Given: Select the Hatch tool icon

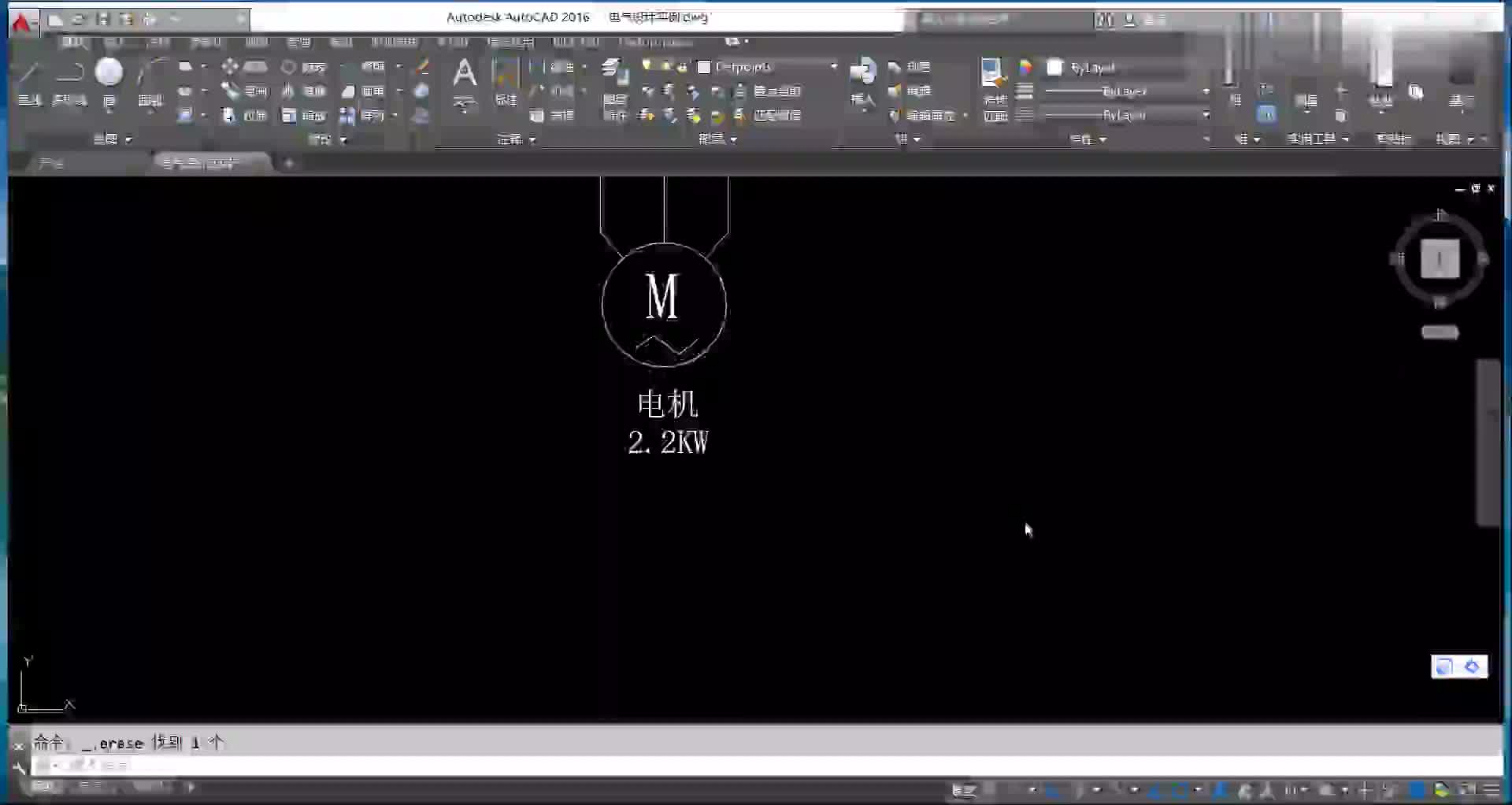Looking at the screenshot, I should pos(185,116).
